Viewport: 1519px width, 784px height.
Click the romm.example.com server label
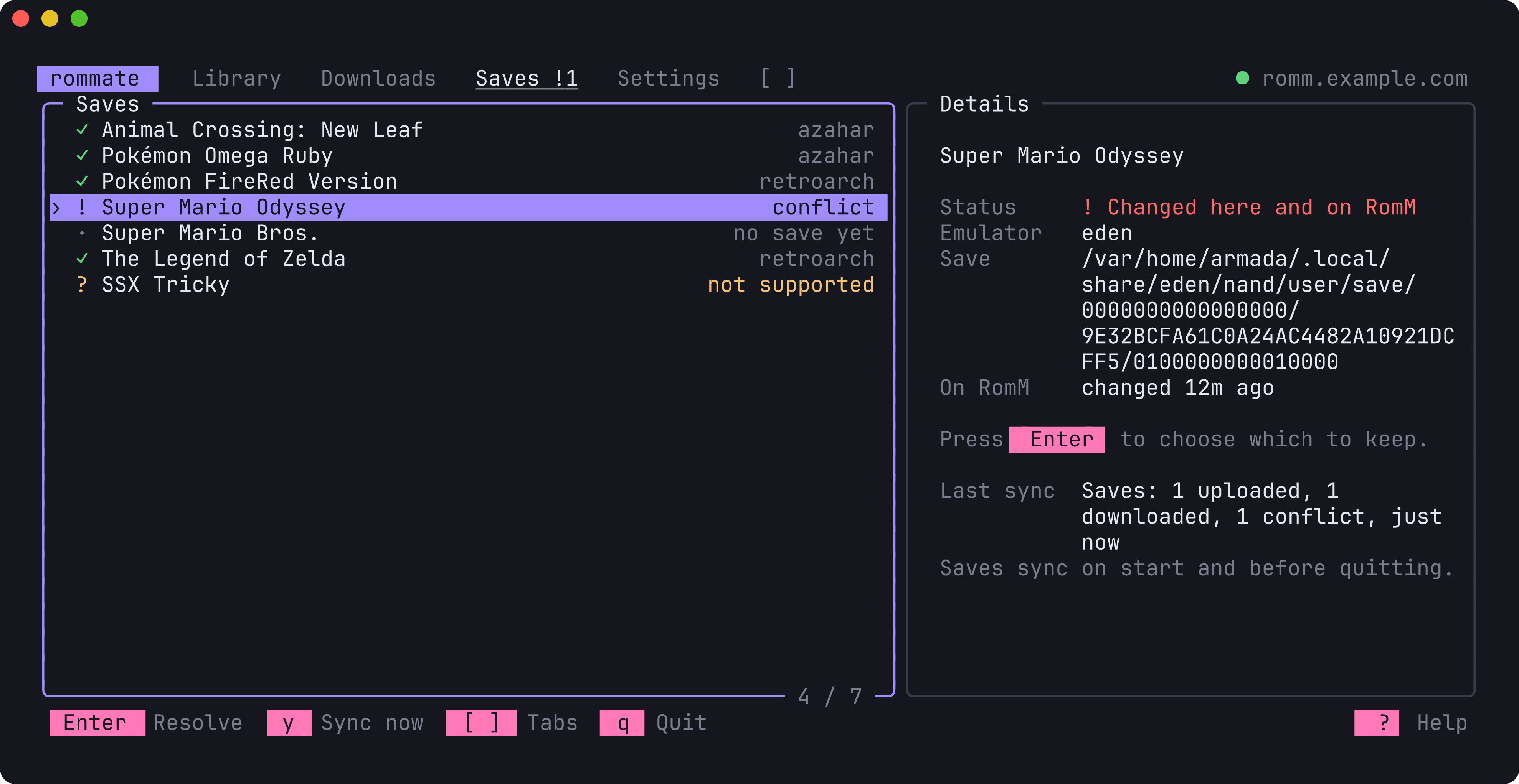tap(1364, 78)
